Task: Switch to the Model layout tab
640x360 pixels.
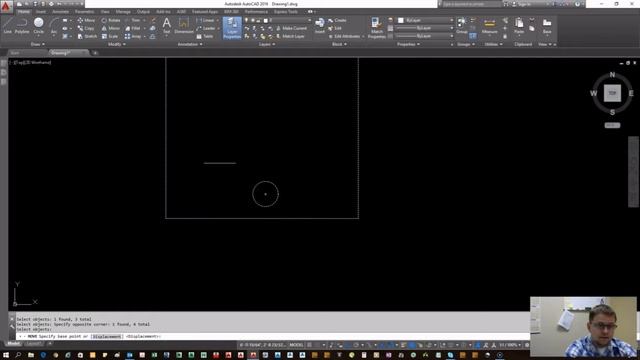Action: tap(14, 344)
